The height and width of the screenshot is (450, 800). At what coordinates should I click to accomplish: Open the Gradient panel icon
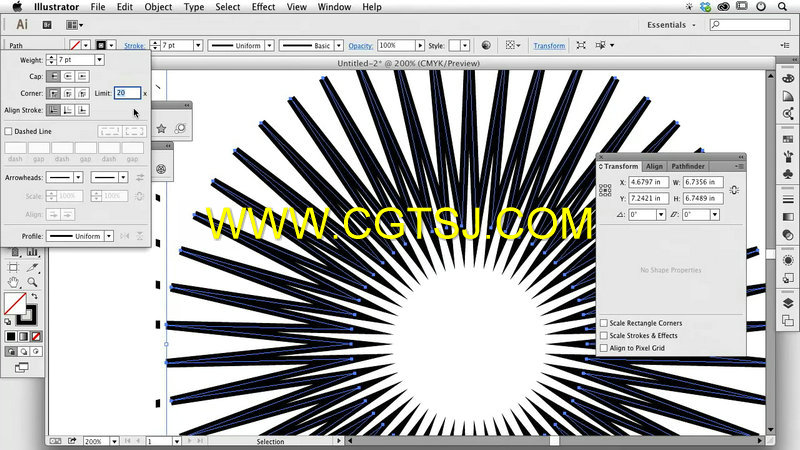788,217
